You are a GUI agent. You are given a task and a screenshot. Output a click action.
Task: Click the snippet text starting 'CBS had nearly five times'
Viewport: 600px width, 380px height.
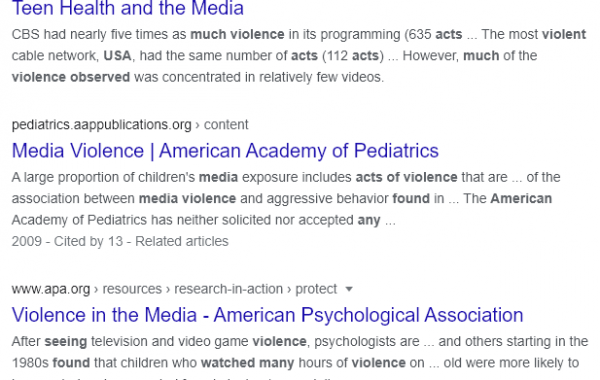click(x=298, y=55)
